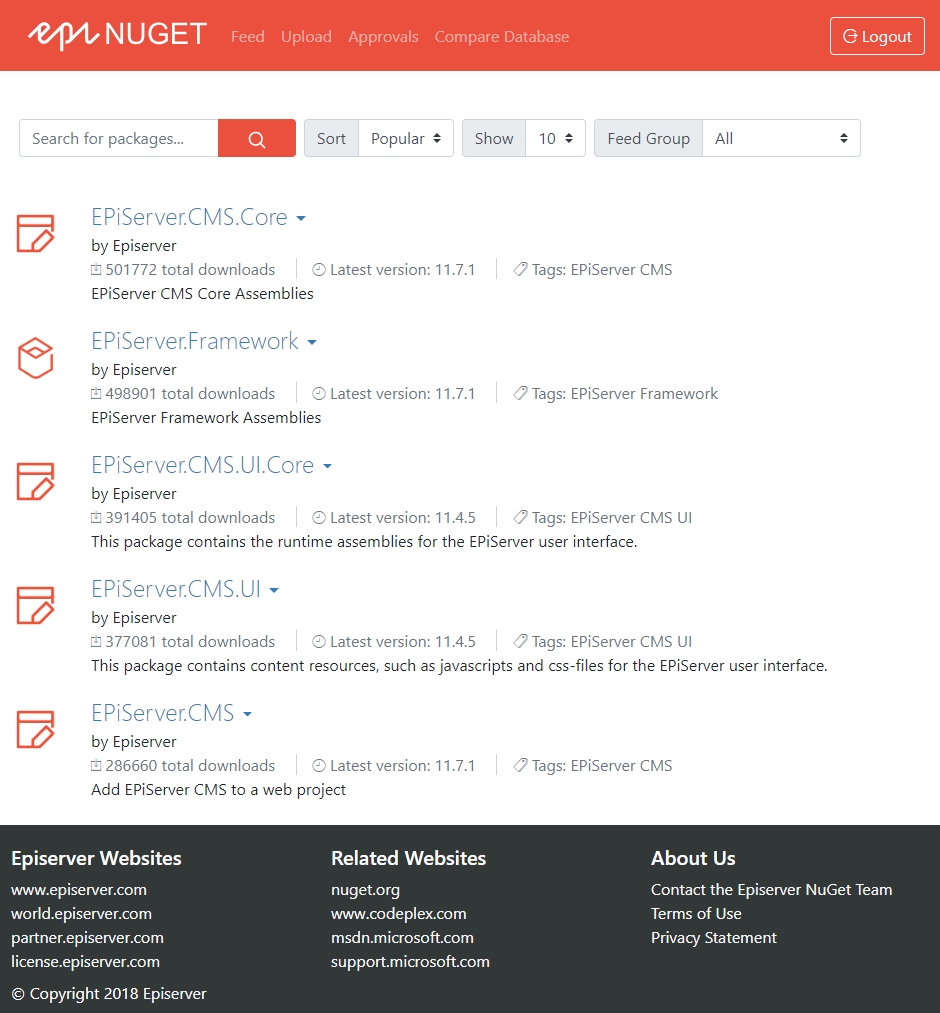Click the EPiServer.CMS.UI package icon
The height and width of the screenshot is (1013, 940).
tap(36, 605)
